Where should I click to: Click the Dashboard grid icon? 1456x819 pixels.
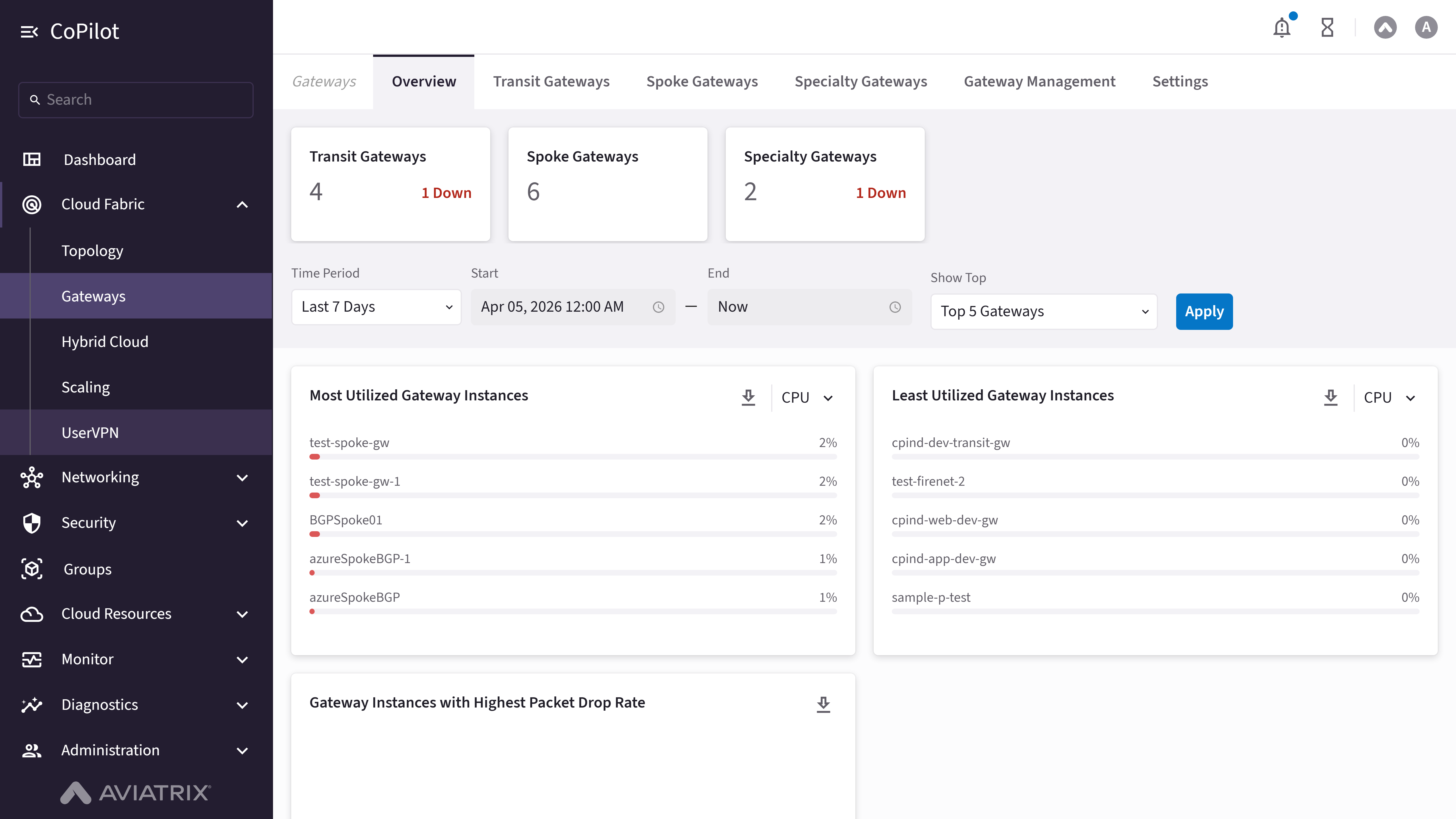click(x=32, y=159)
